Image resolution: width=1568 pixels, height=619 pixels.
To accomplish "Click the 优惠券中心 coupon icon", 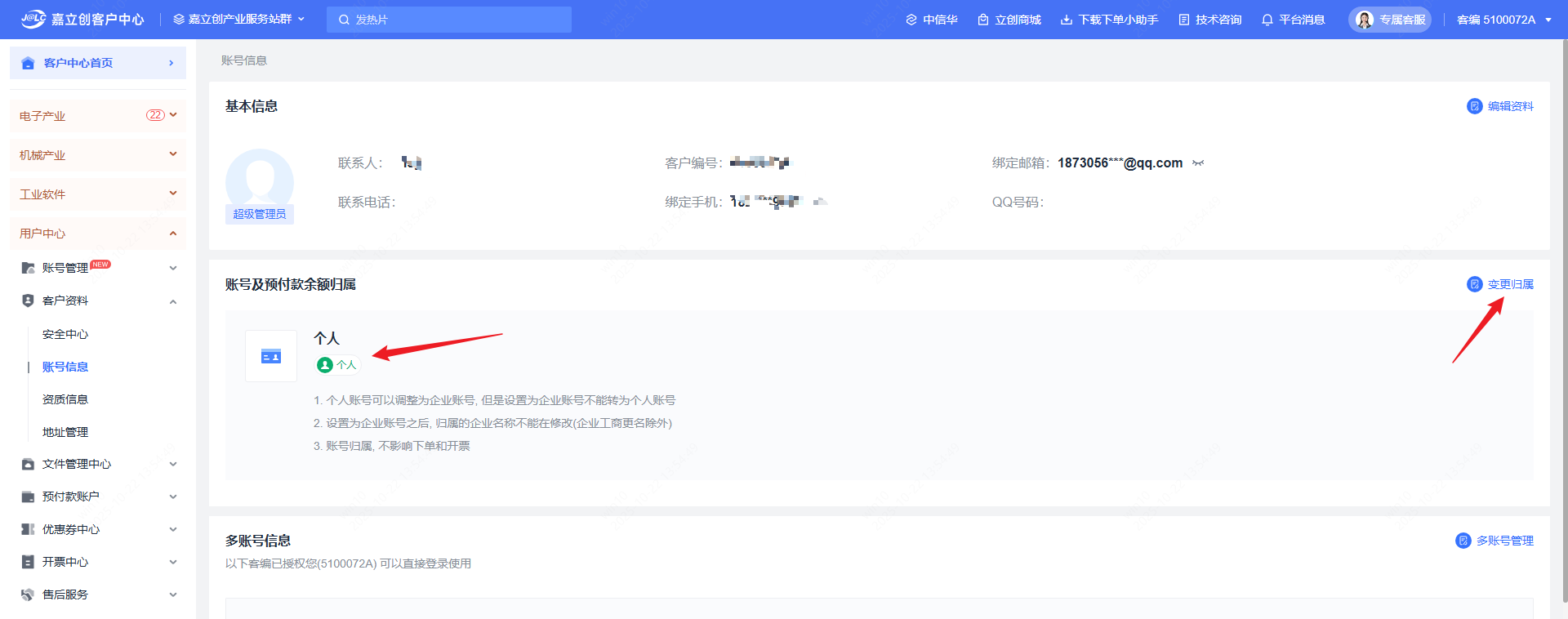I will click(x=28, y=529).
